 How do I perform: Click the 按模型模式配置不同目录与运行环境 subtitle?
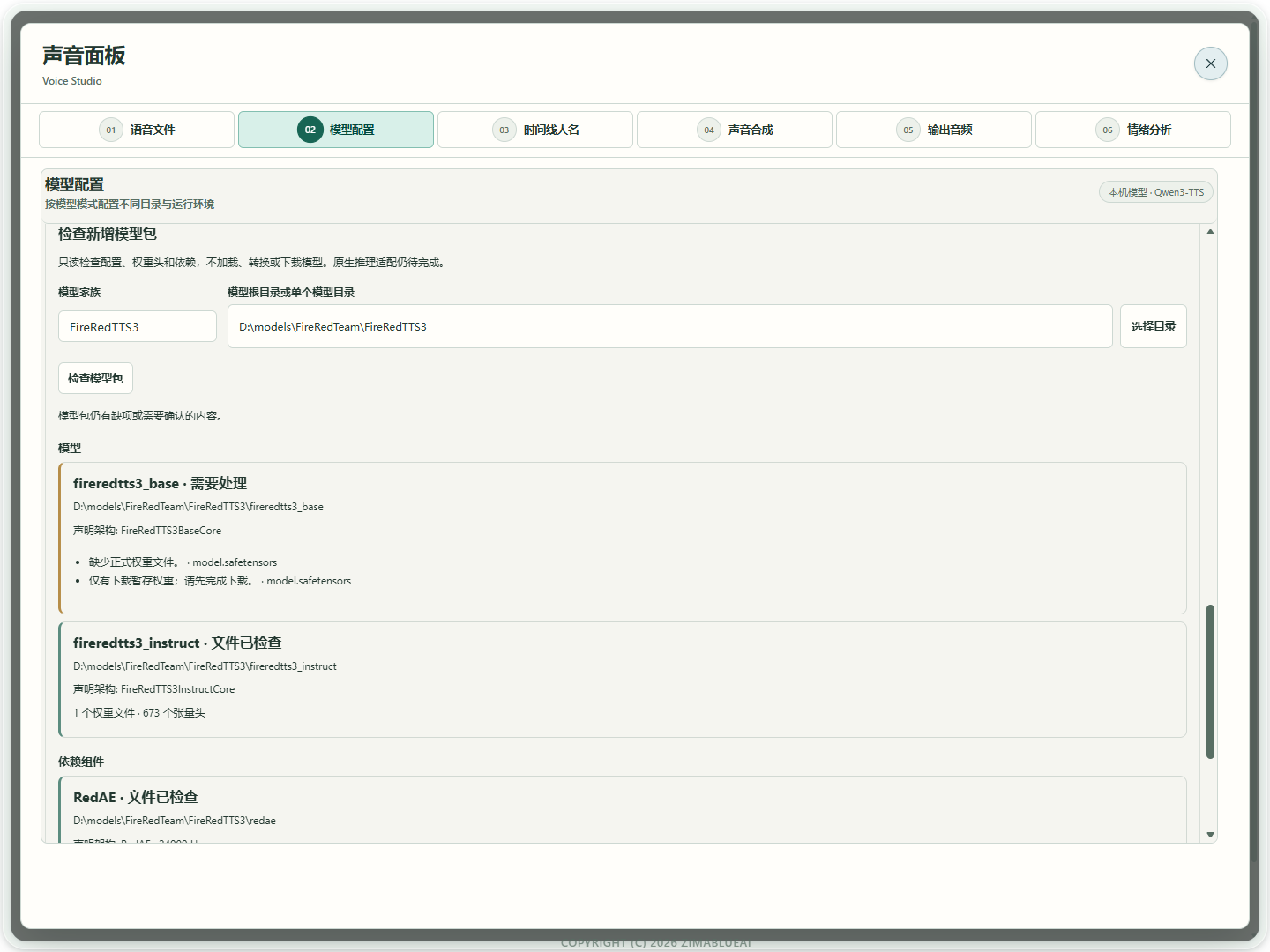(x=130, y=204)
